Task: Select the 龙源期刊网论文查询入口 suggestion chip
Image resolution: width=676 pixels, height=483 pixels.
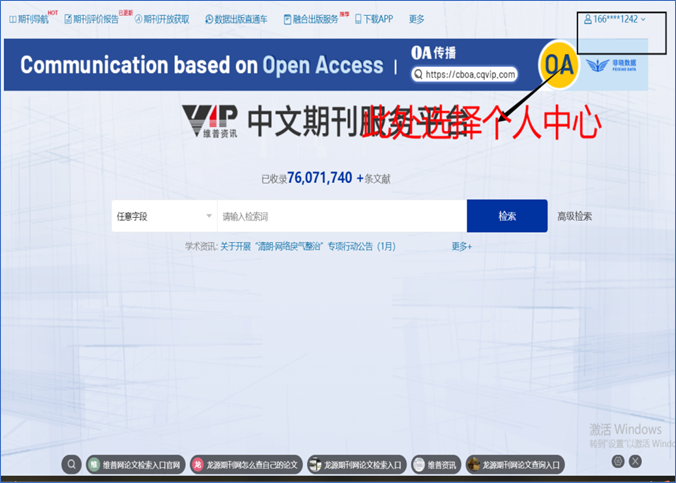Action: 515,465
